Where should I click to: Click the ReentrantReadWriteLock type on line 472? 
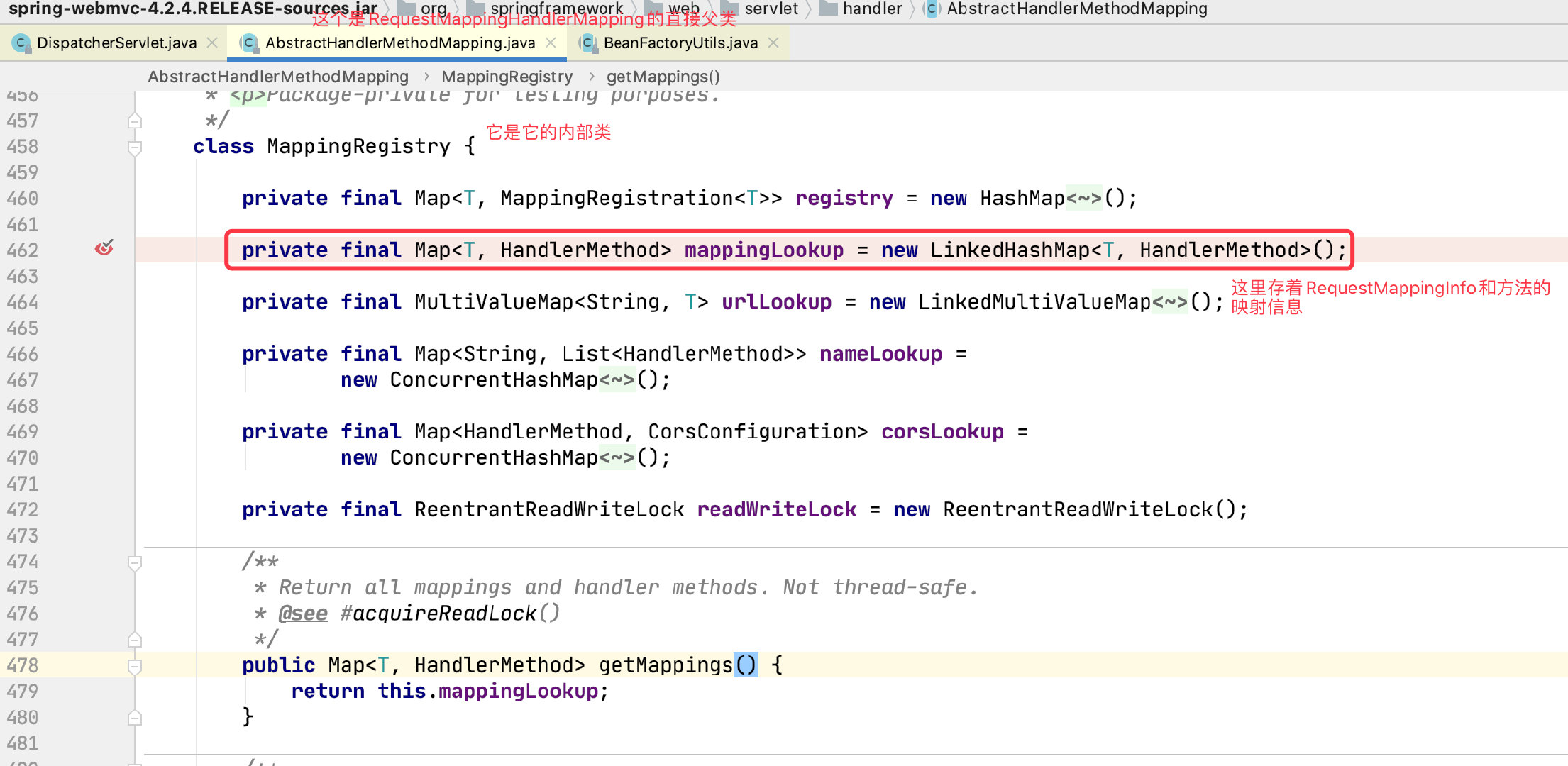549,511
